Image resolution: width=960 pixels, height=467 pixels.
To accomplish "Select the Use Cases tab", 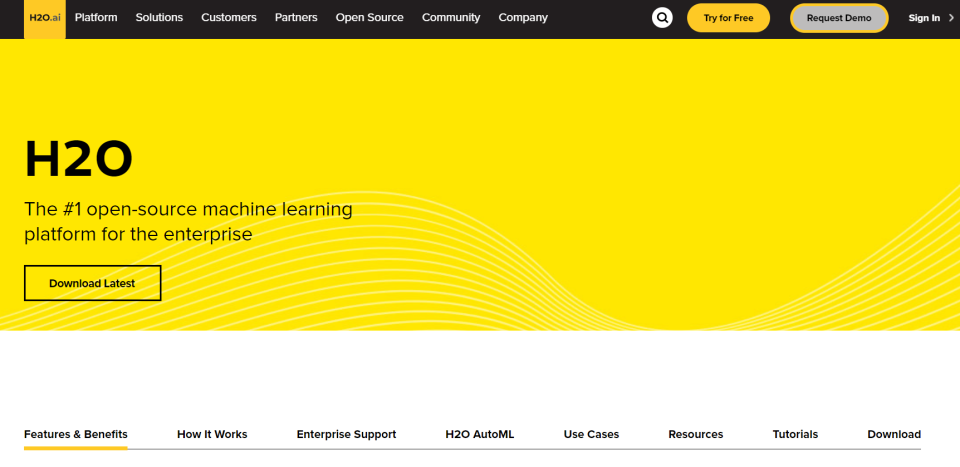I will point(591,435).
